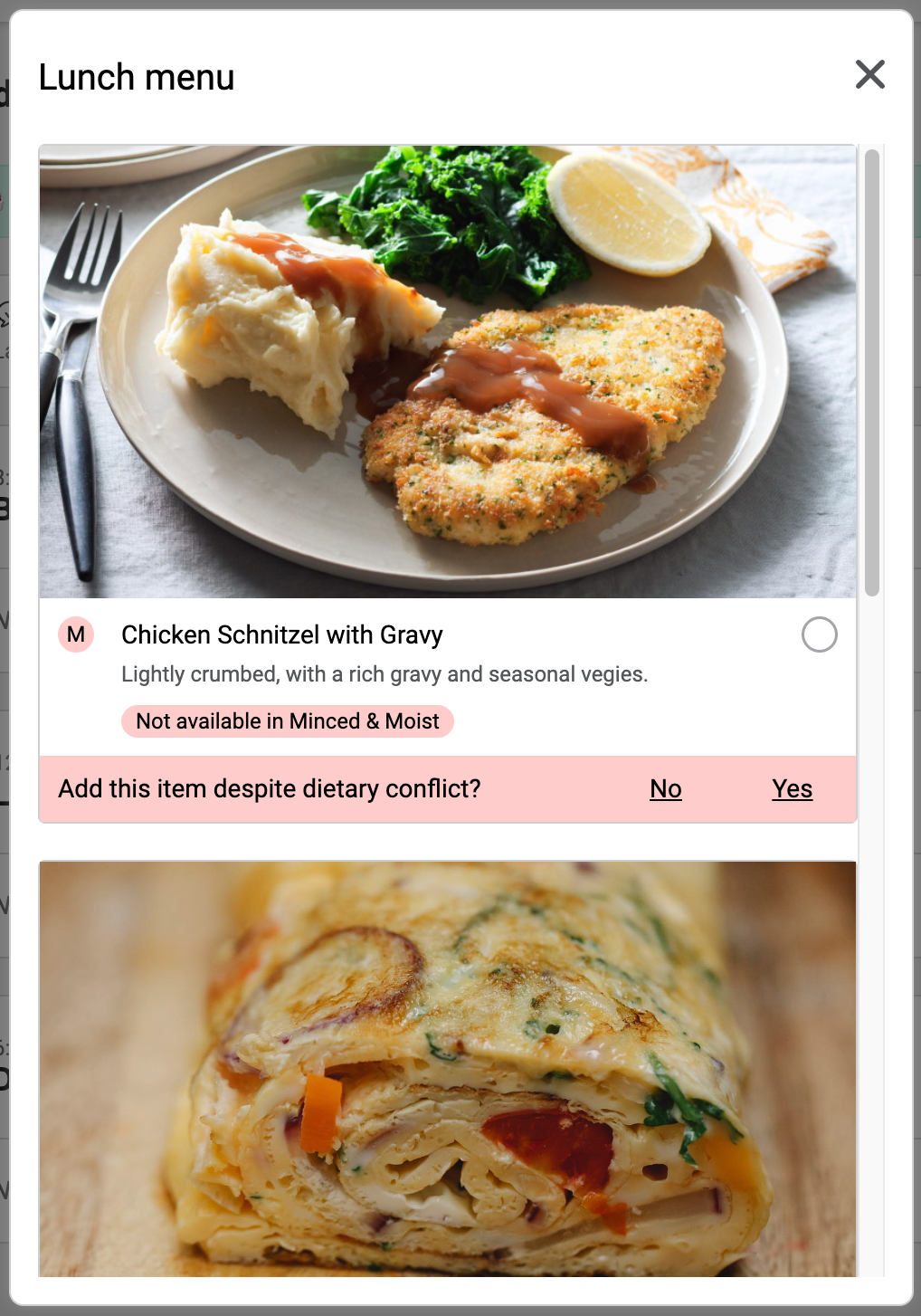Click the lemon wedge in schnitzel photo

629,214
